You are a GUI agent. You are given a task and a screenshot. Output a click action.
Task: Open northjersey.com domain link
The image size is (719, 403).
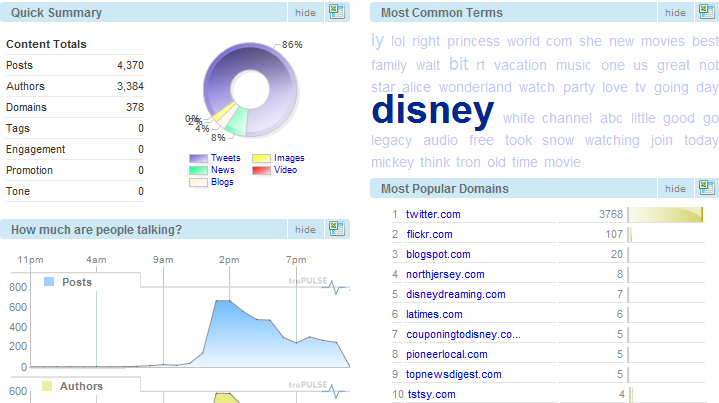pos(445,275)
